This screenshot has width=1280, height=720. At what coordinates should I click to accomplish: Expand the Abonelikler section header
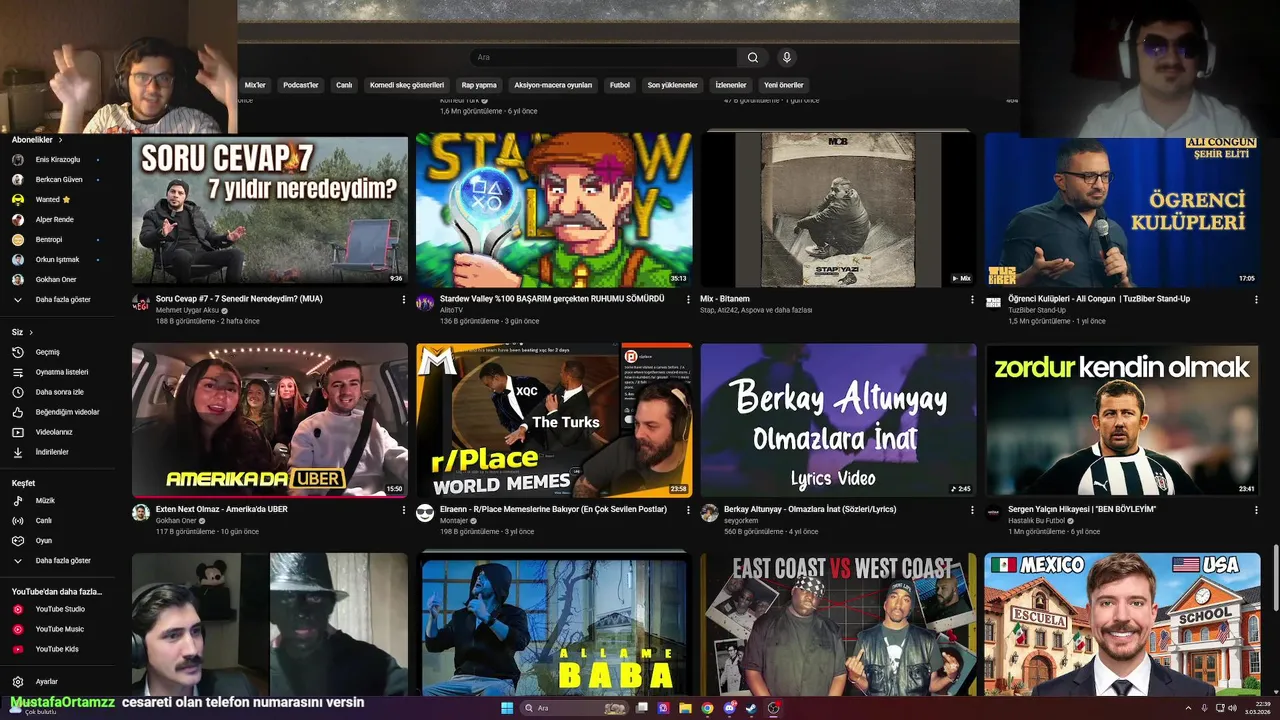click(37, 140)
